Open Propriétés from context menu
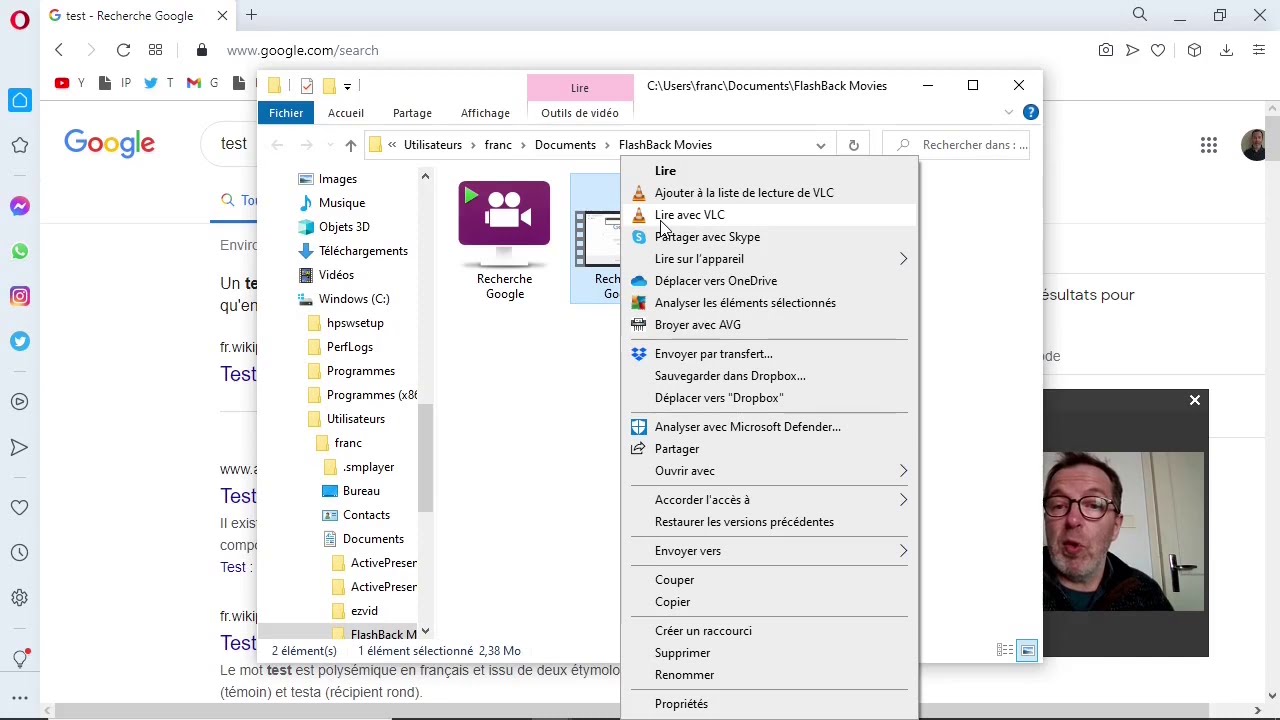The width and height of the screenshot is (1280, 720). (x=768, y=704)
